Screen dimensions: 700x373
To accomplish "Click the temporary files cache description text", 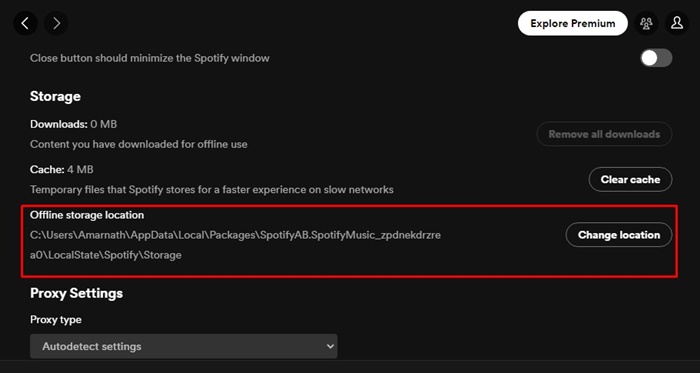I will point(212,190).
